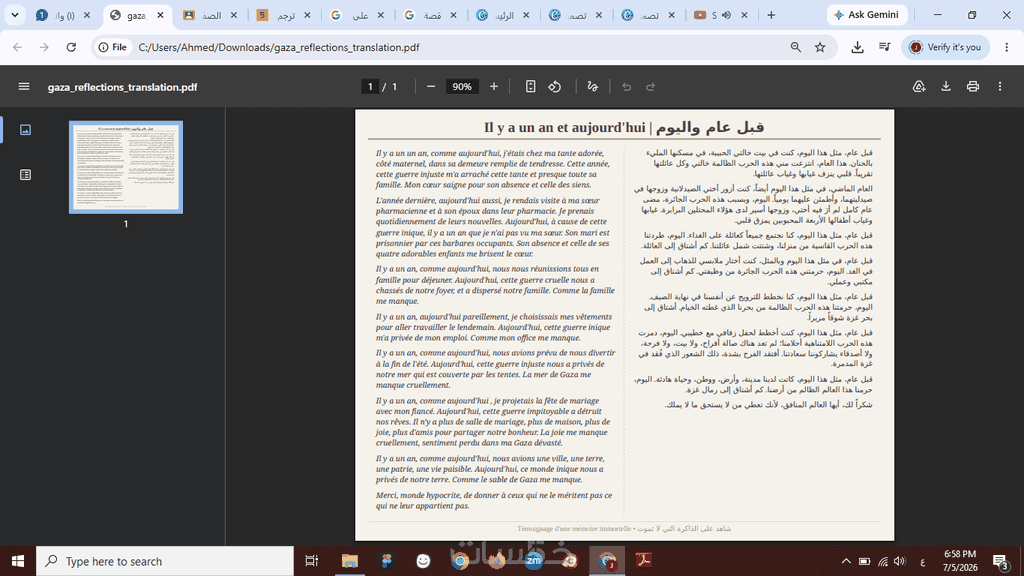1024x576 pixels.
Task: Click the page number input field
Action: coord(370,86)
